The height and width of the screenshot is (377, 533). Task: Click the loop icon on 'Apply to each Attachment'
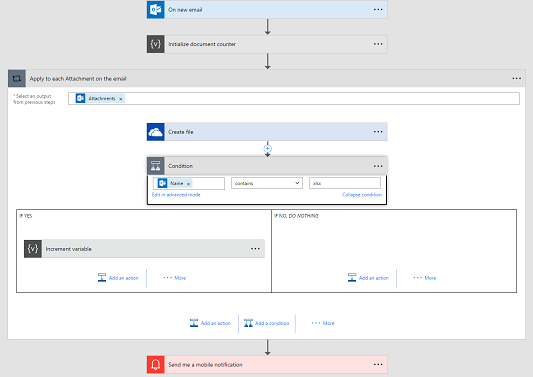click(x=17, y=79)
